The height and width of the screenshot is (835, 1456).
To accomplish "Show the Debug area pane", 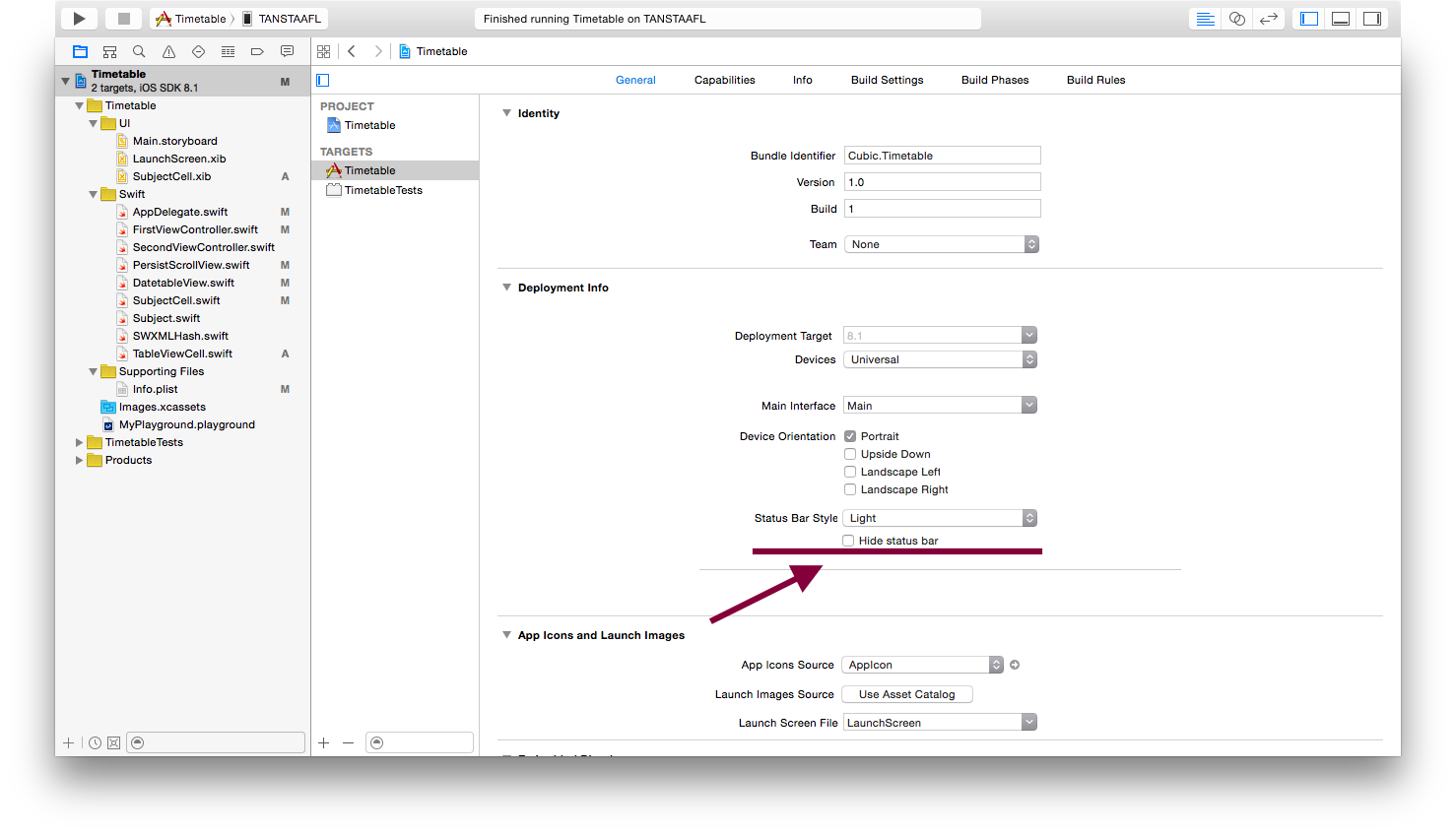I will click(1341, 19).
